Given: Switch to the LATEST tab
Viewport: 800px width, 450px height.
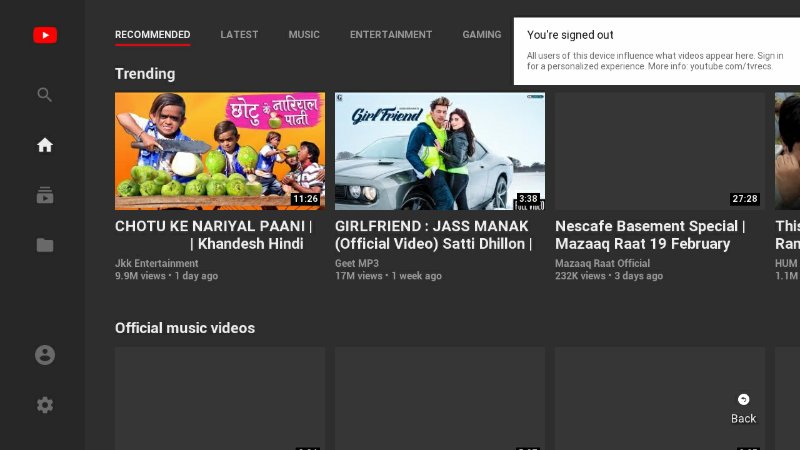Looking at the screenshot, I should pyautogui.click(x=239, y=35).
